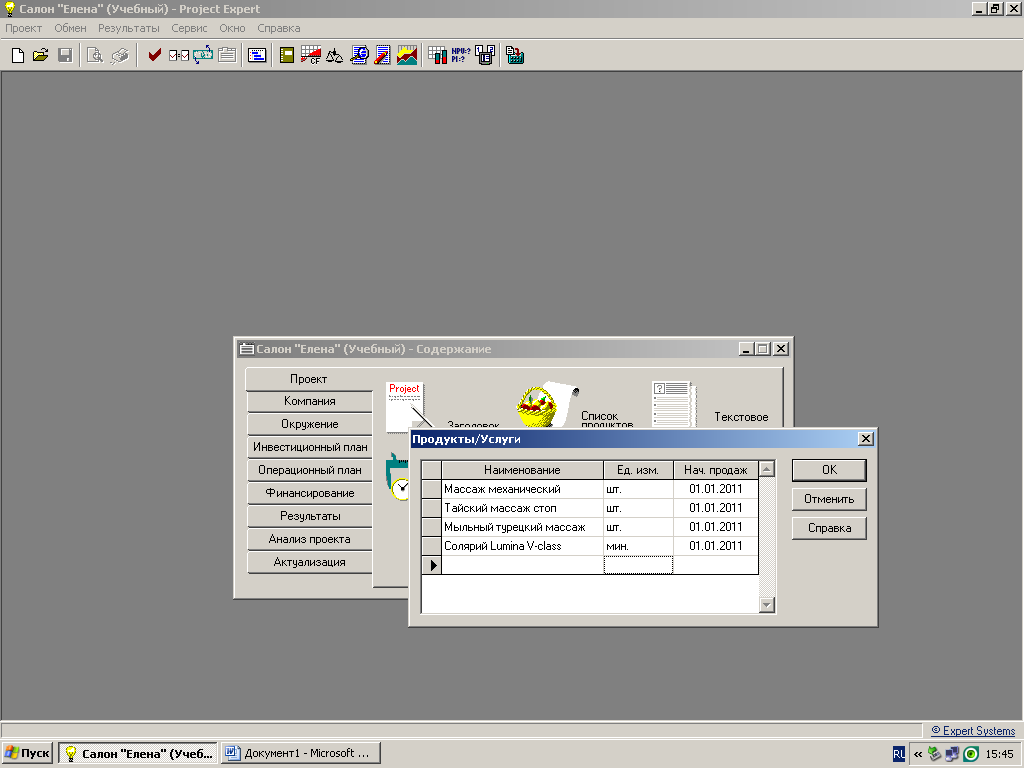Expand hidden tray icons chevron
Viewport: 1024px width, 768px height.
pos(918,754)
